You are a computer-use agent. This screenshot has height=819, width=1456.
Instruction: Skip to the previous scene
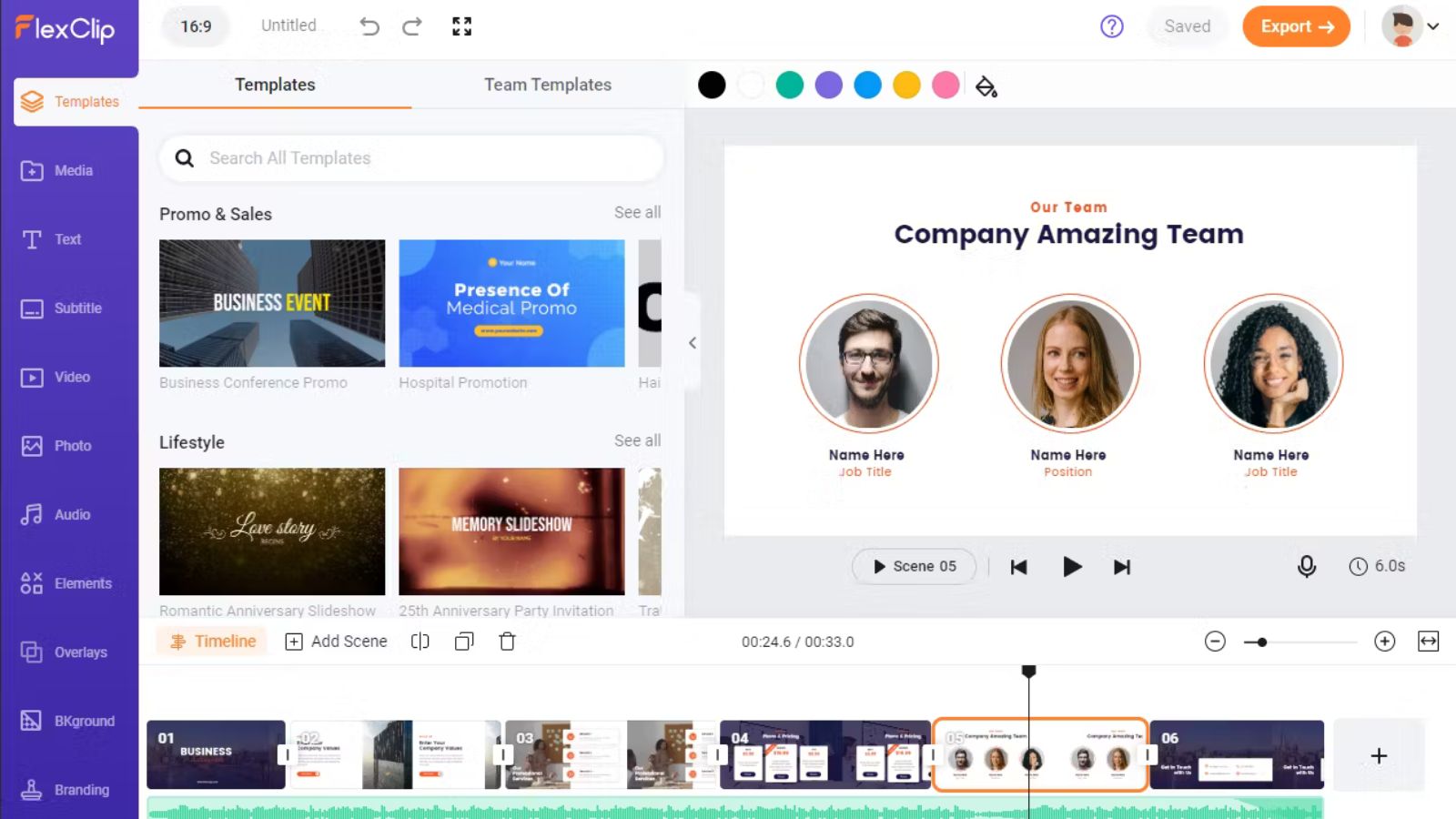coord(1019,567)
